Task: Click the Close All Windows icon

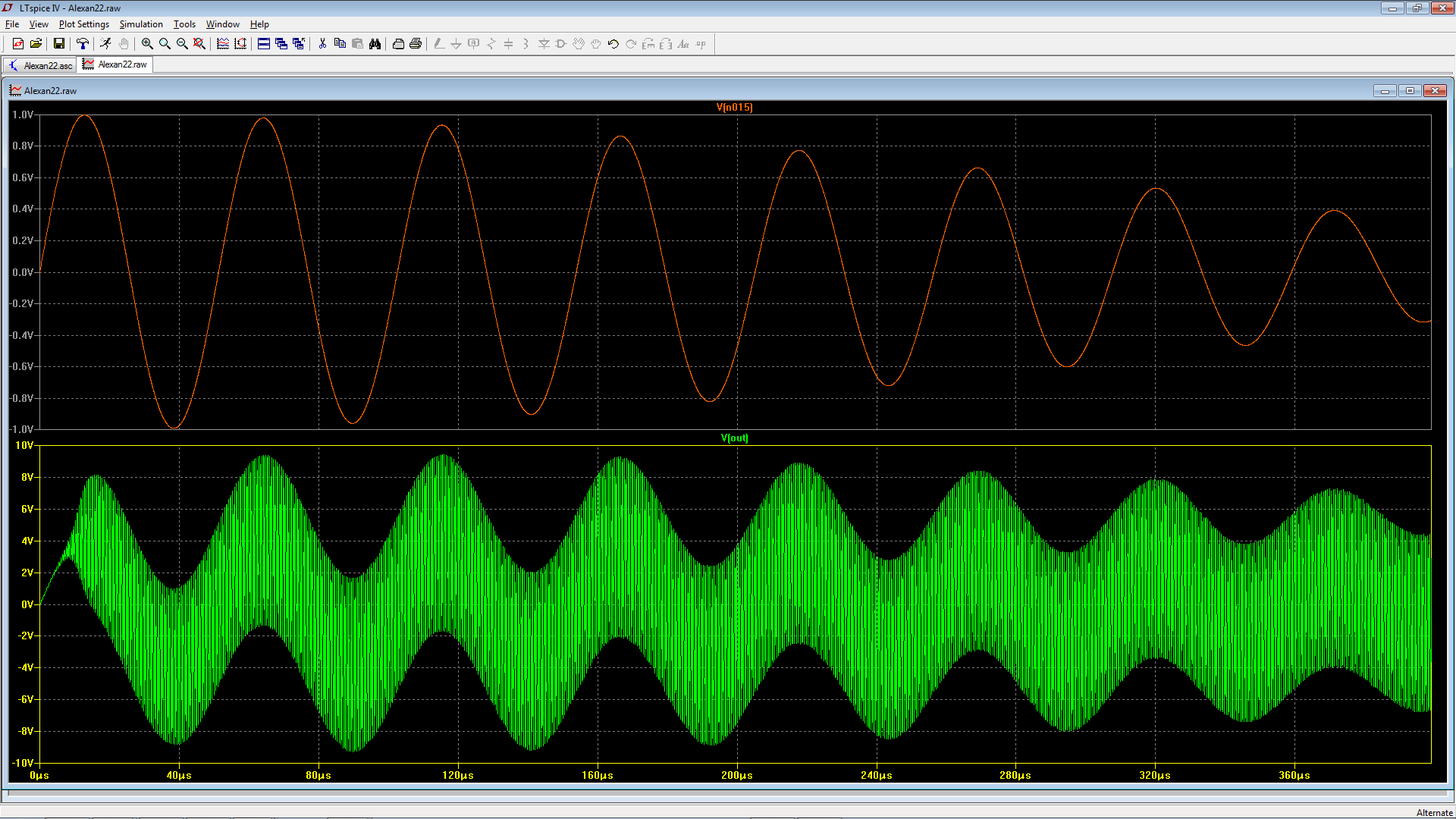Action: click(299, 44)
